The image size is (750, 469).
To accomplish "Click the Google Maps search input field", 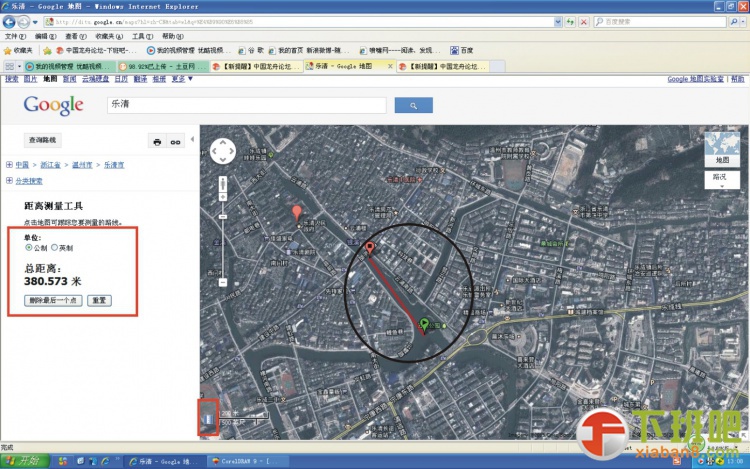I will (x=246, y=105).
